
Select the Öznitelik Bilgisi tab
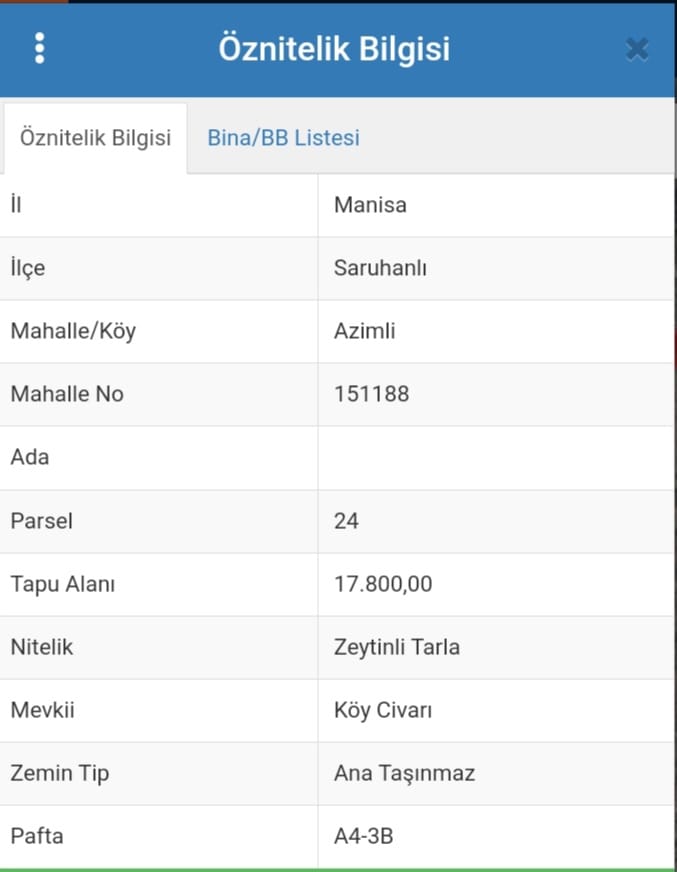(95, 138)
